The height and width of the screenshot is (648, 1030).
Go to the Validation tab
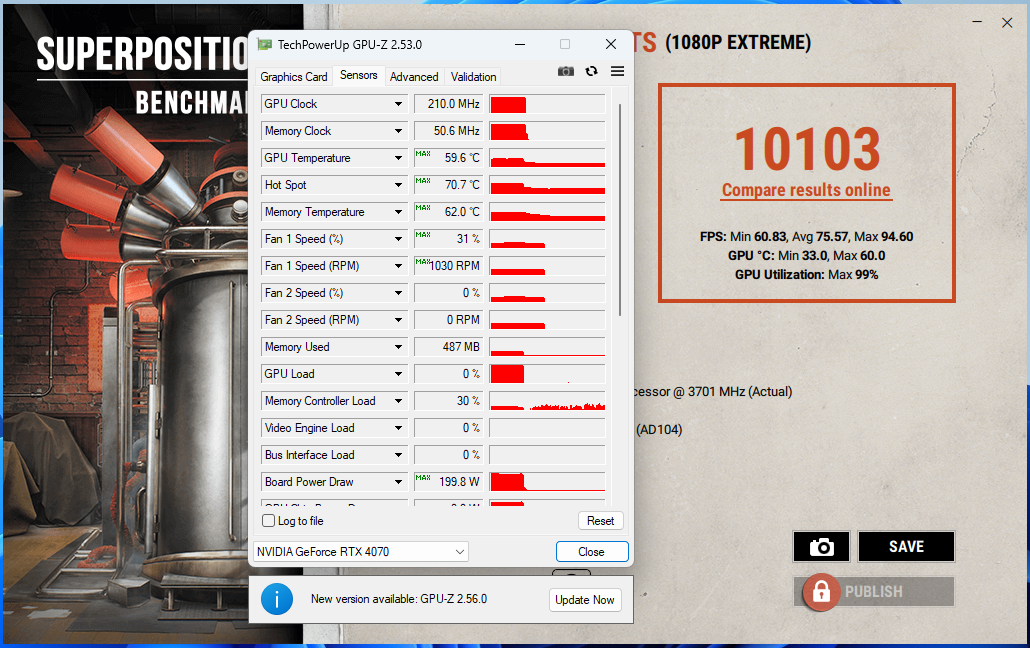tap(473, 77)
